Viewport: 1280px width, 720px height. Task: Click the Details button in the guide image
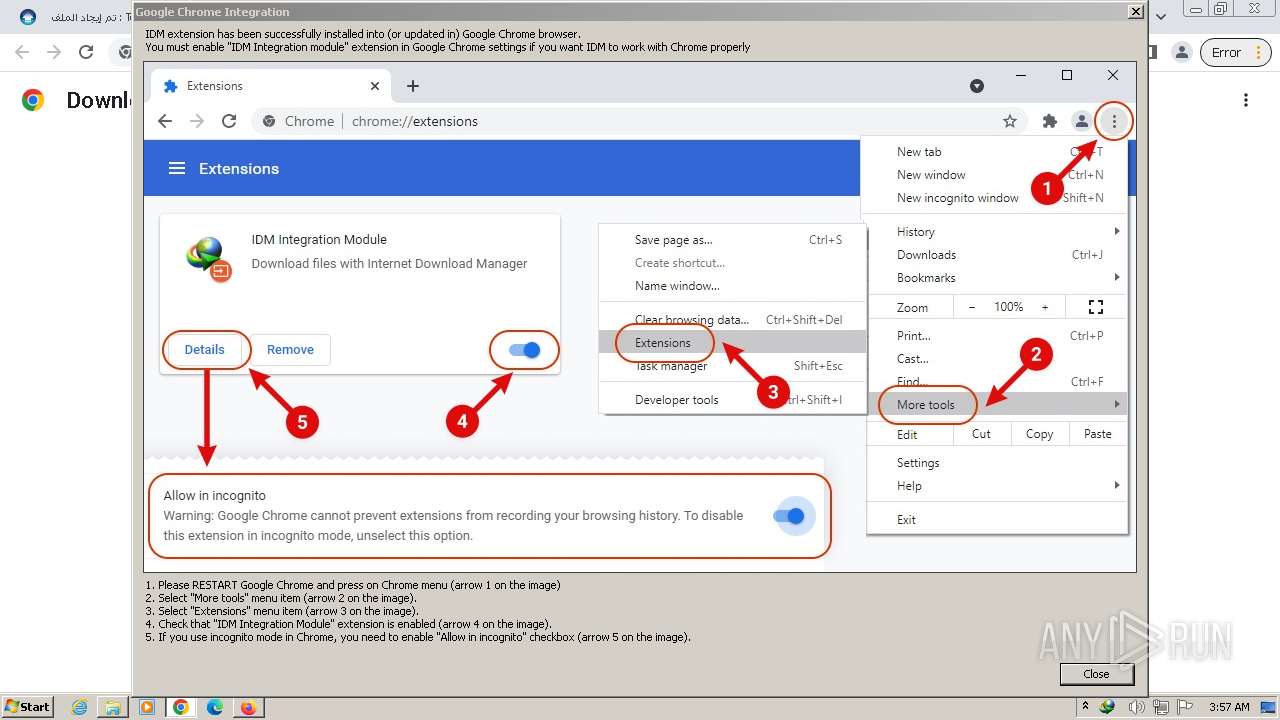[204, 349]
